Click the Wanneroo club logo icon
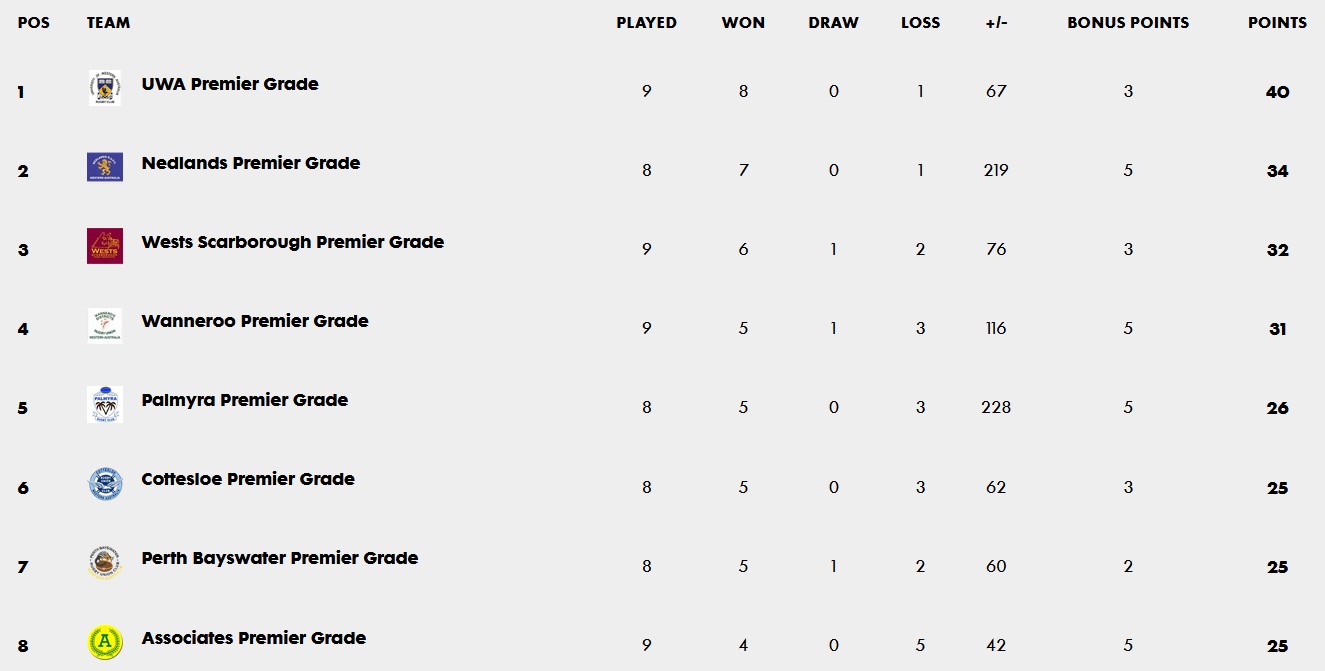This screenshot has width=1325, height=671. [x=105, y=325]
